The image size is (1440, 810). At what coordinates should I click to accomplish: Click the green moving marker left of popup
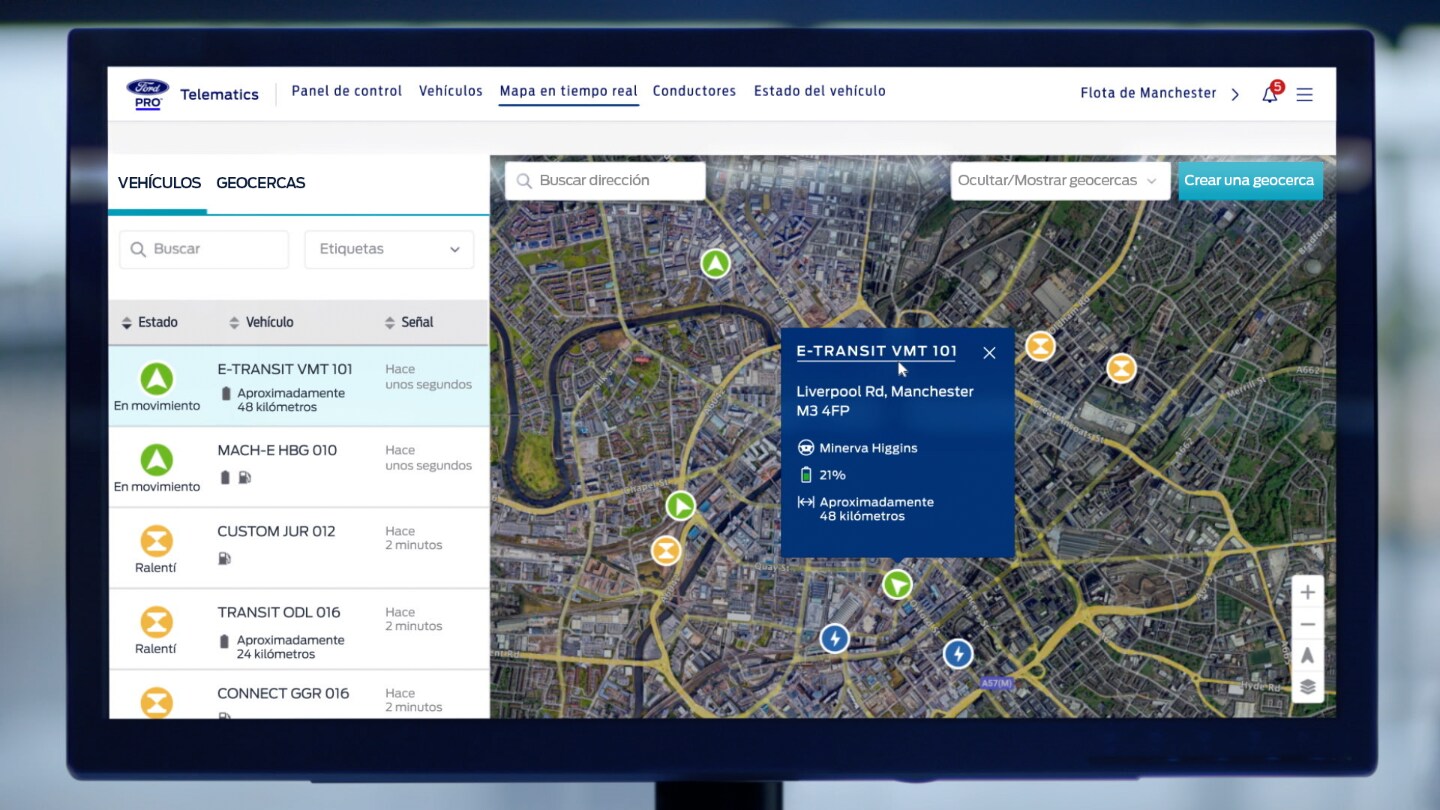pos(680,505)
